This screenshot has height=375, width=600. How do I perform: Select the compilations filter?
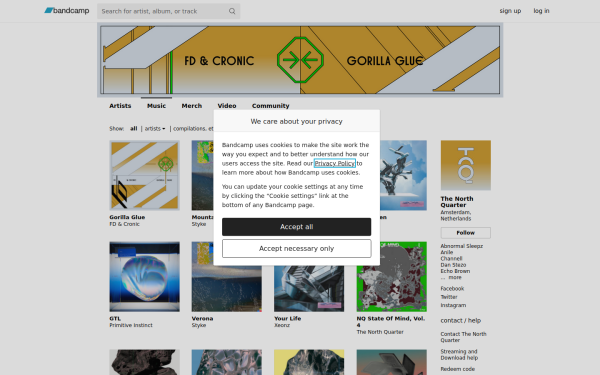[193, 129]
